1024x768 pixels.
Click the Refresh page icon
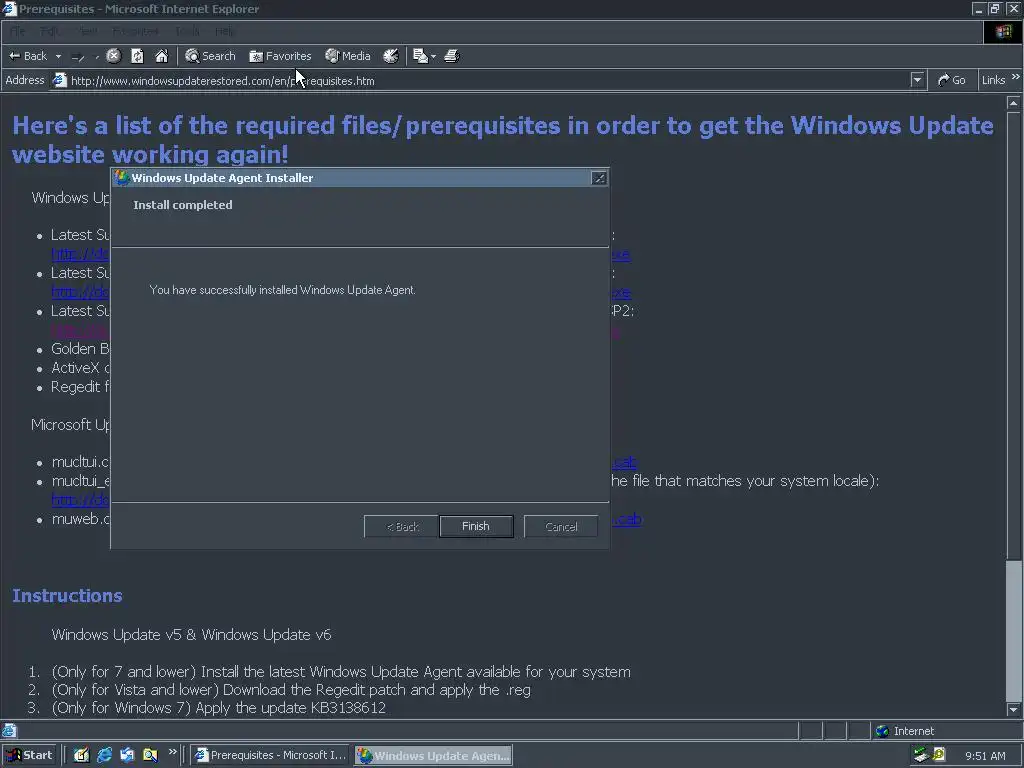click(137, 56)
